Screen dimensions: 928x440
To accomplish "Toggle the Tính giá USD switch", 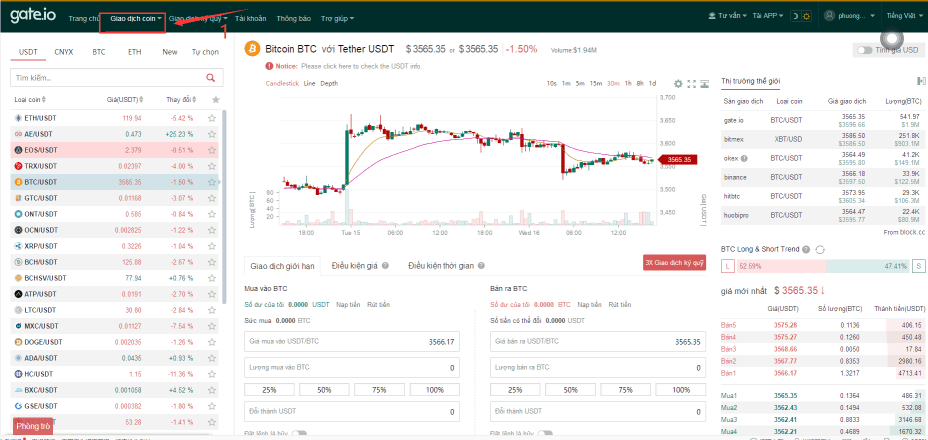I will pos(866,50).
